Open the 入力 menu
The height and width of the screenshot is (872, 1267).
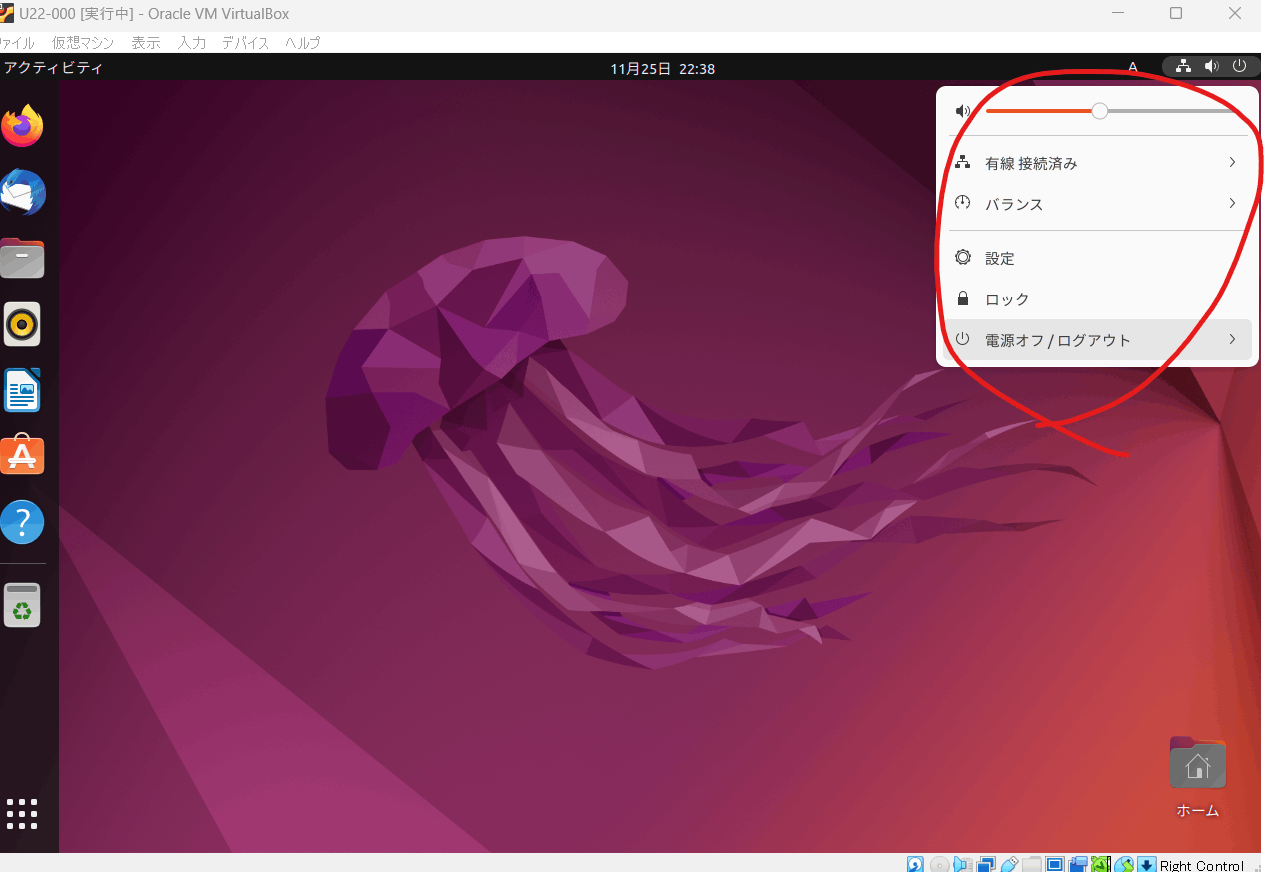pos(192,43)
